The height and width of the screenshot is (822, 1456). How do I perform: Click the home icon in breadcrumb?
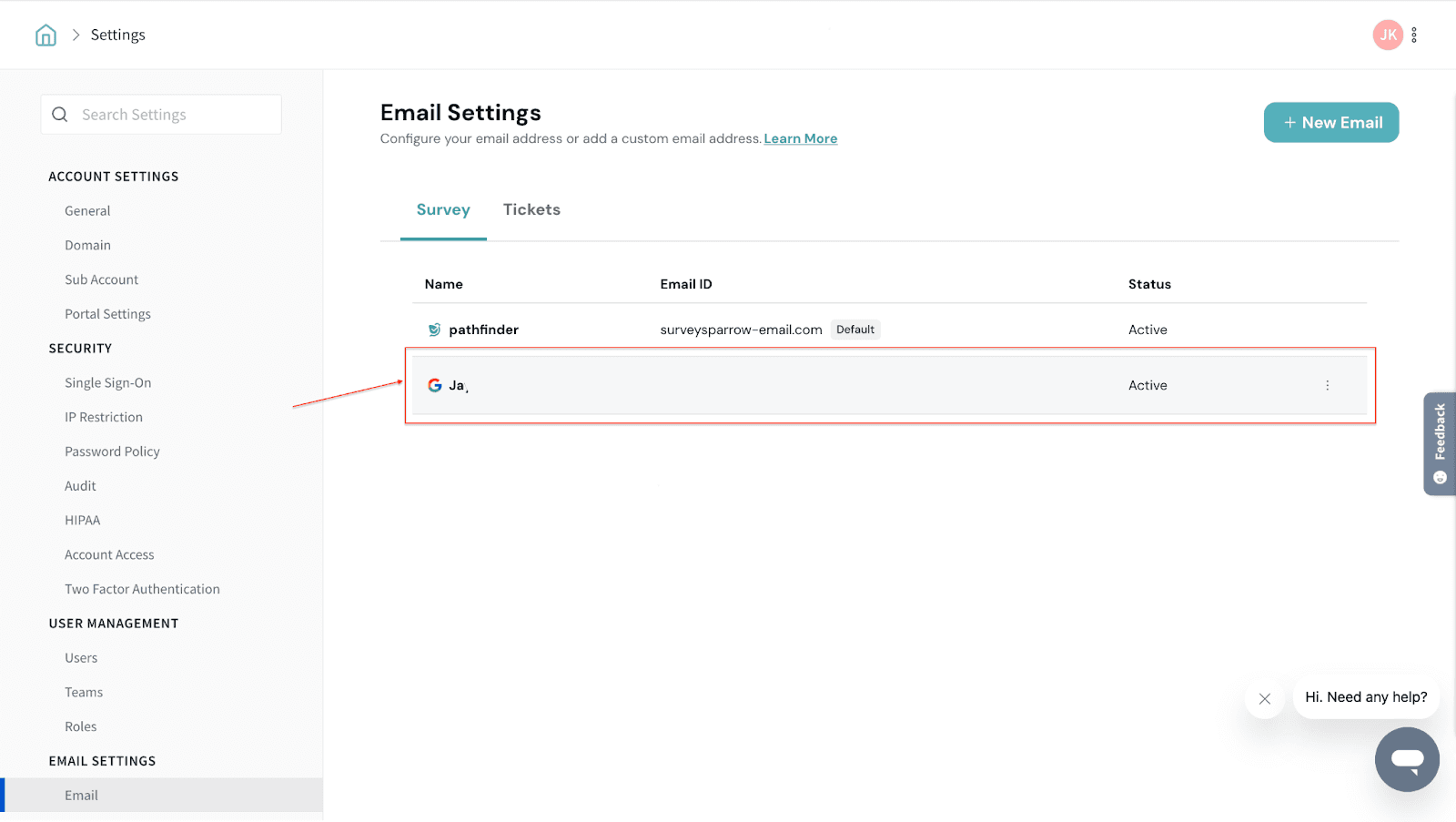click(x=45, y=36)
